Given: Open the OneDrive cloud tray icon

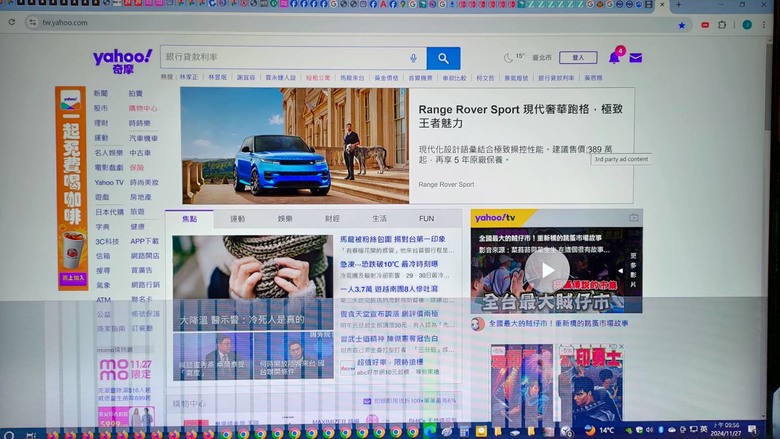Looking at the screenshot, I should pos(671,430).
